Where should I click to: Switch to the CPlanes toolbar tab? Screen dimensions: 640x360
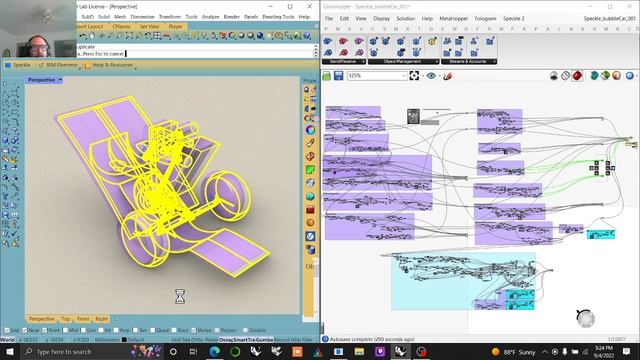(x=121, y=27)
